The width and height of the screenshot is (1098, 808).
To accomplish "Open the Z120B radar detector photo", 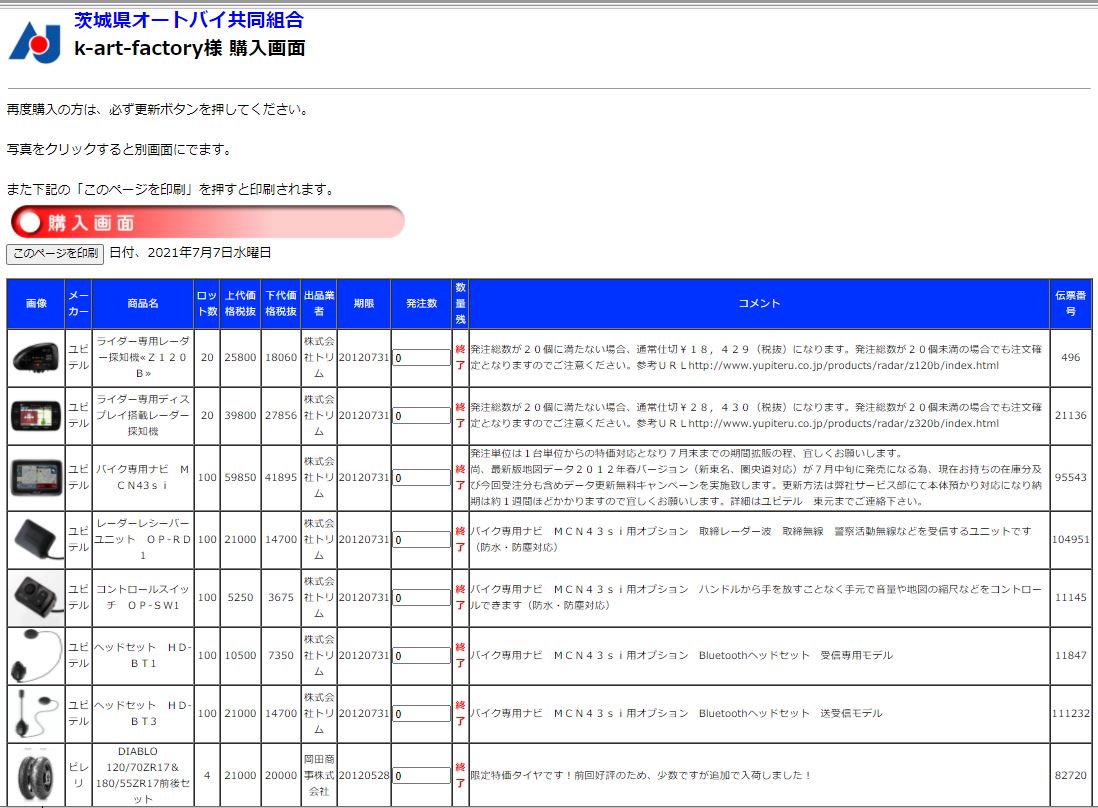I will (x=36, y=358).
